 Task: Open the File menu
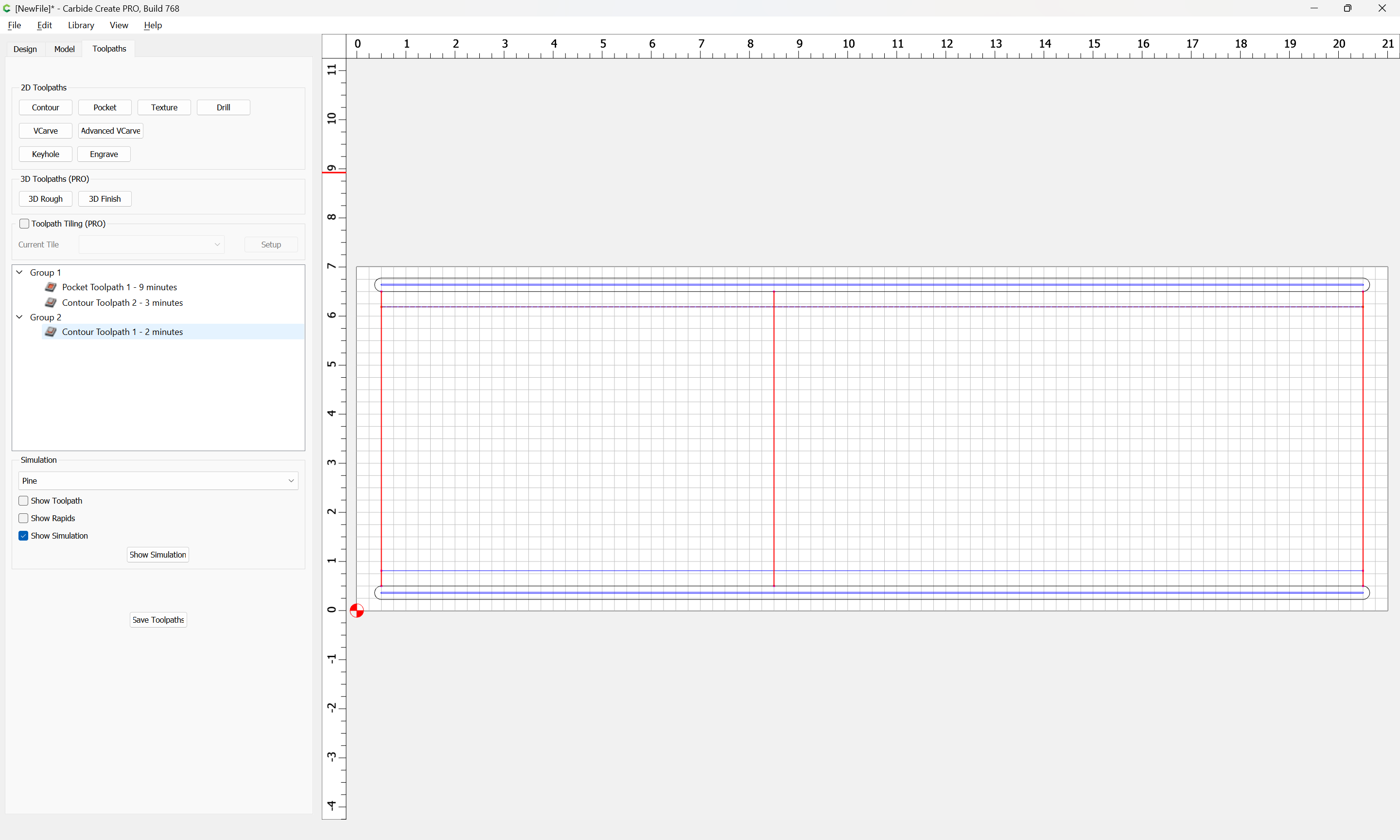(x=15, y=25)
